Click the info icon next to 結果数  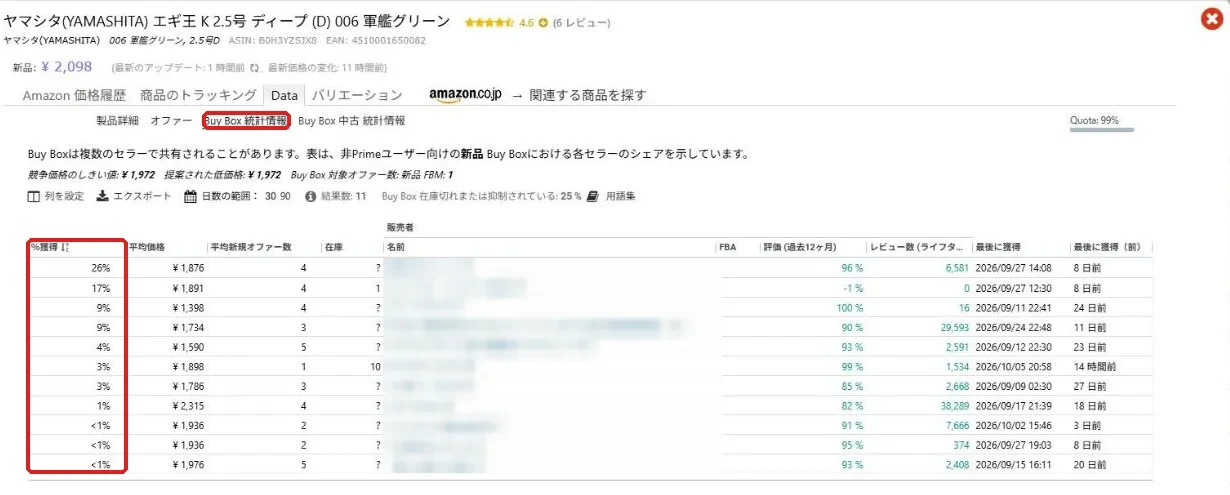click(311, 196)
